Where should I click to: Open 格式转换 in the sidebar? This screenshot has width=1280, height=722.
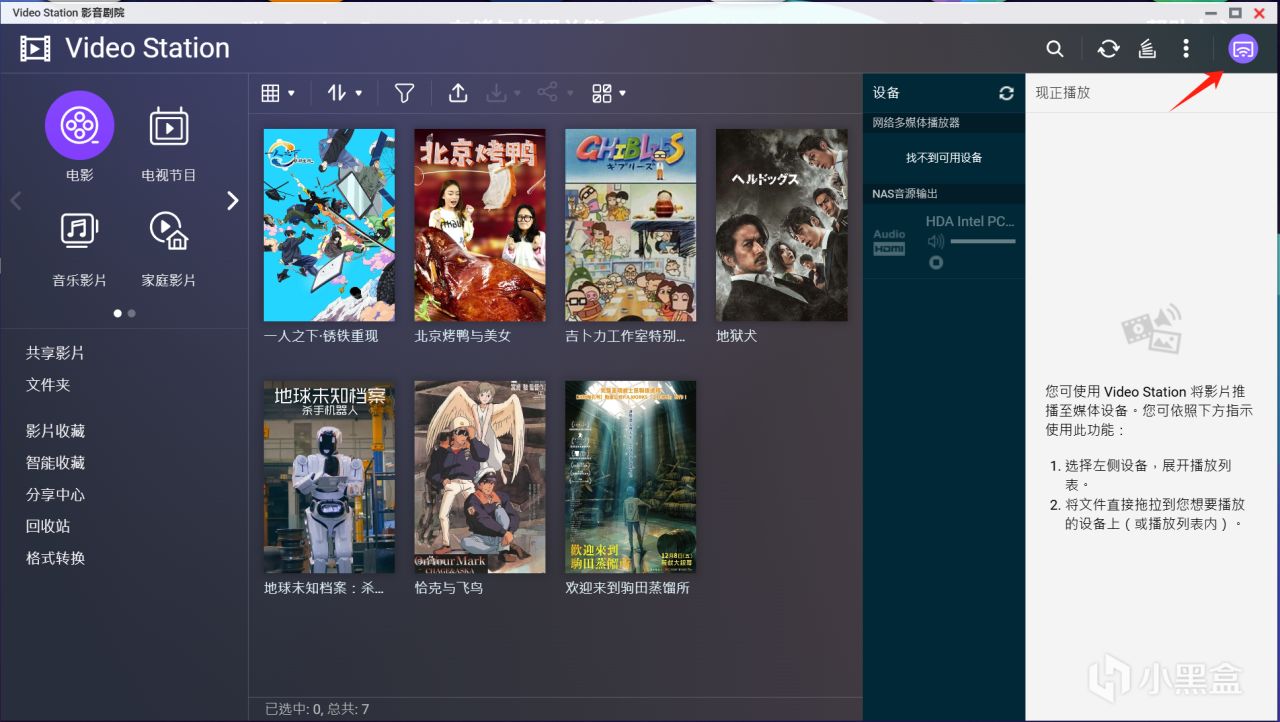point(55,558)
